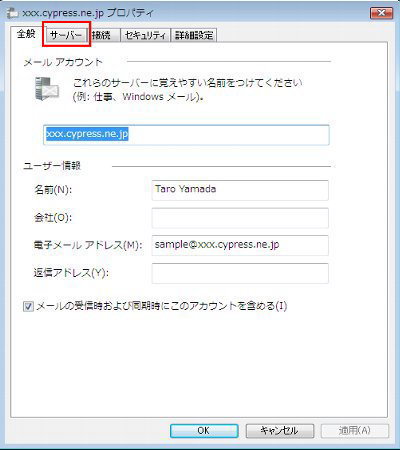The image size is (400, 450).
Task: Click the 適用(A) button
Action: (355, 431)
